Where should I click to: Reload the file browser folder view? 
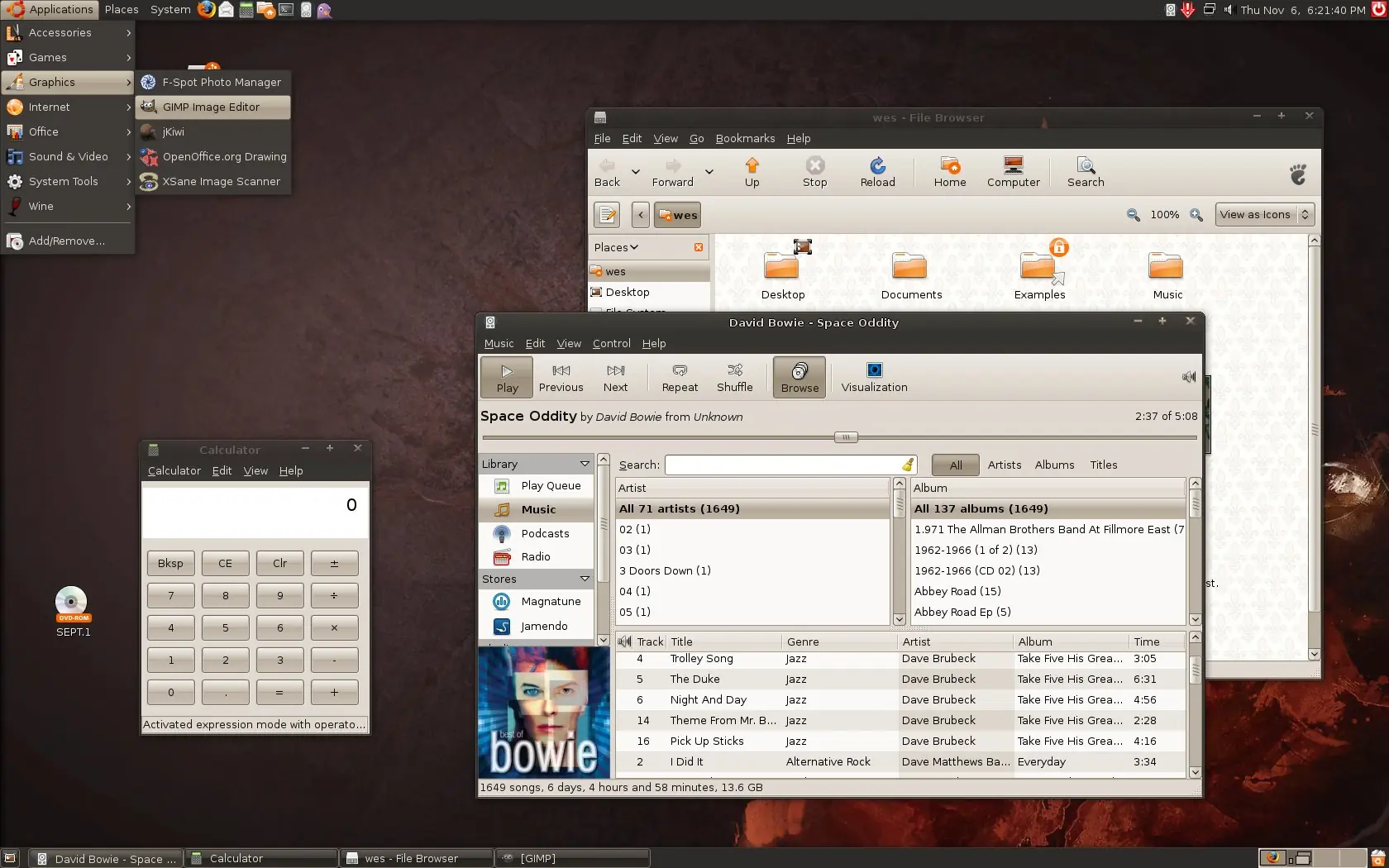877,173
